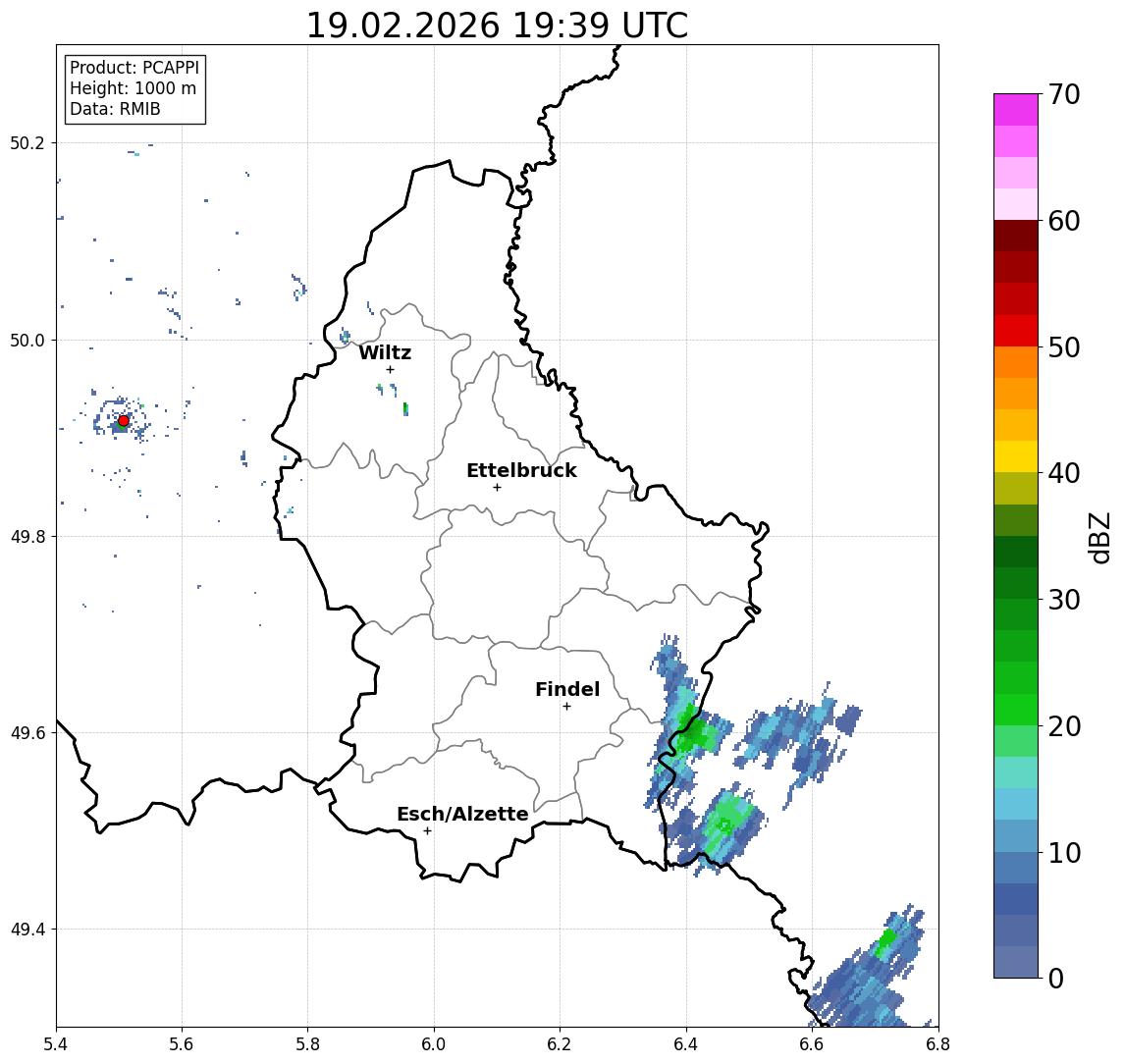
Task: Click the 49.4 latitude axis label
Action: tap(27, 930)
